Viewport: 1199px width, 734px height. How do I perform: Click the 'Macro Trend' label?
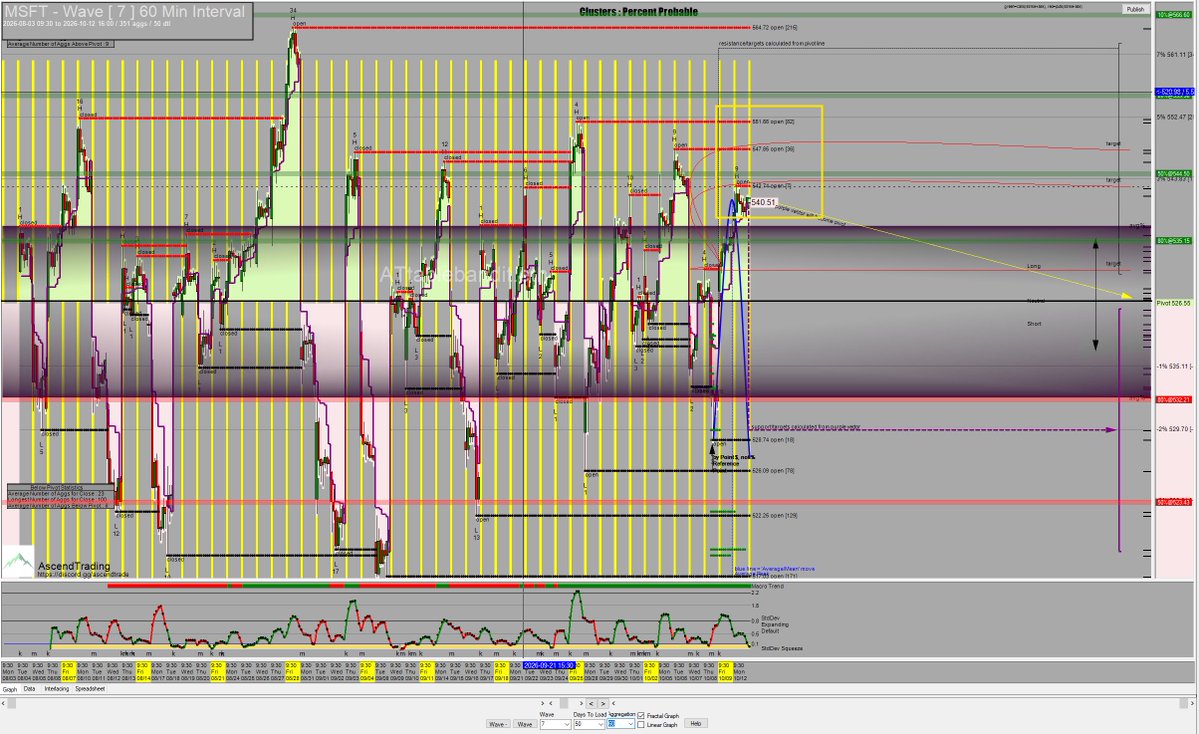[768, 586]
